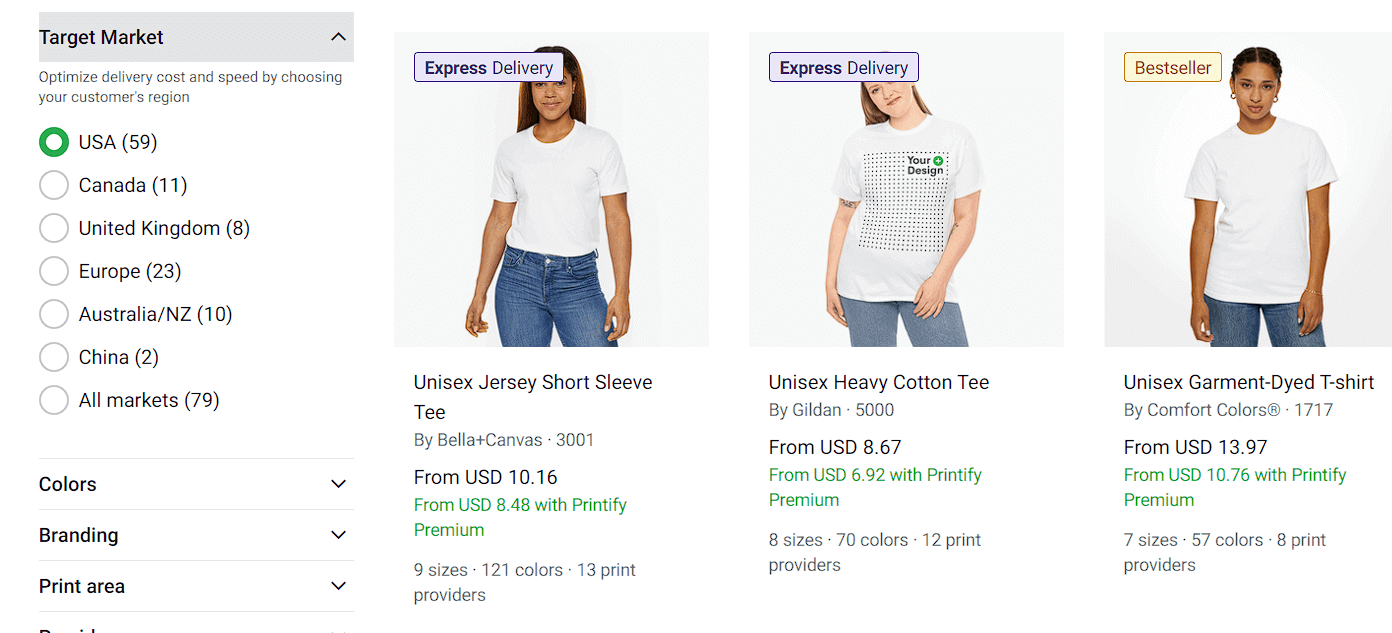Expand the Branding filter section

point(338,535)
